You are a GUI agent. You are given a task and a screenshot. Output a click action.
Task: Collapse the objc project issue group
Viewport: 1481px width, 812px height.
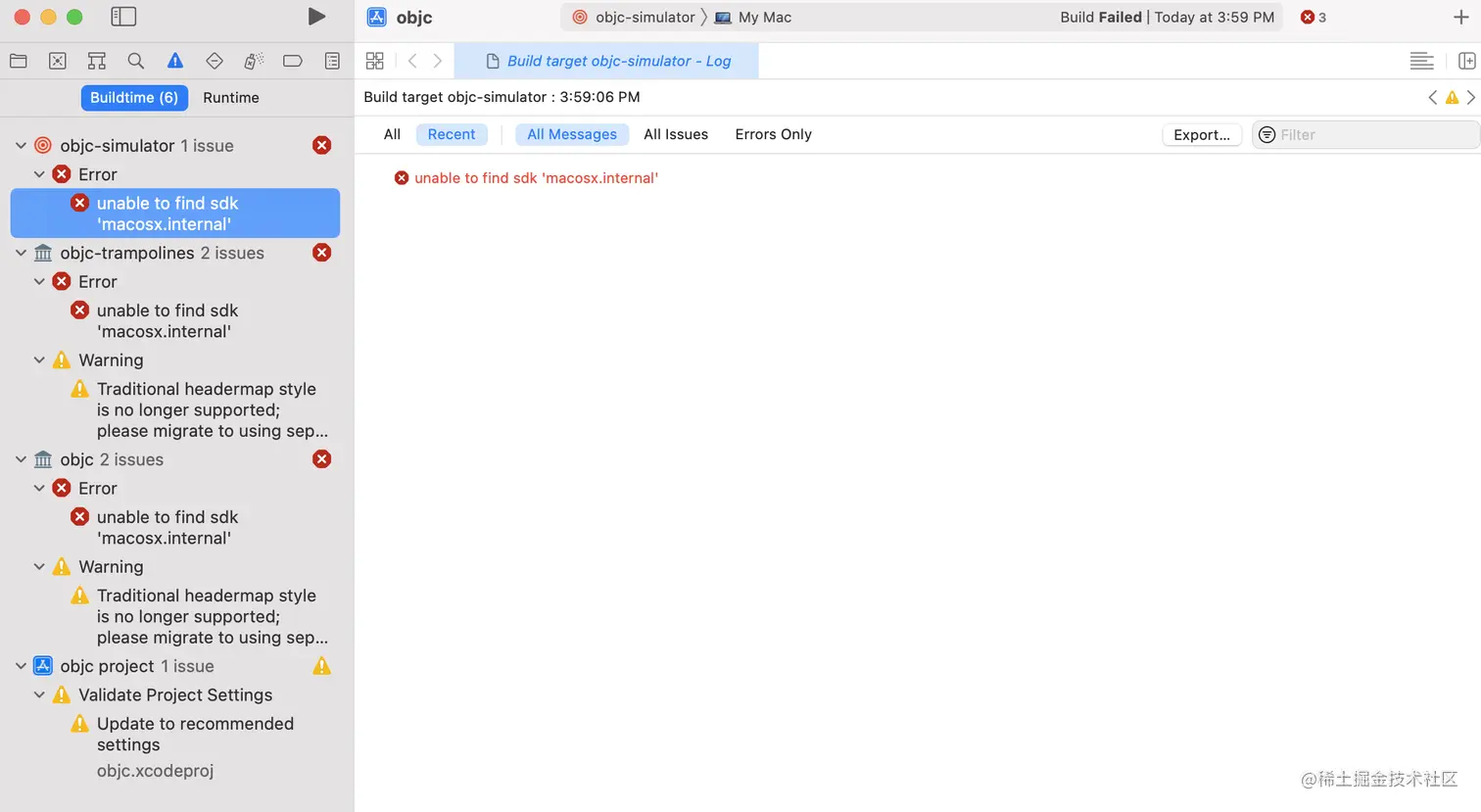click(21, 666)
